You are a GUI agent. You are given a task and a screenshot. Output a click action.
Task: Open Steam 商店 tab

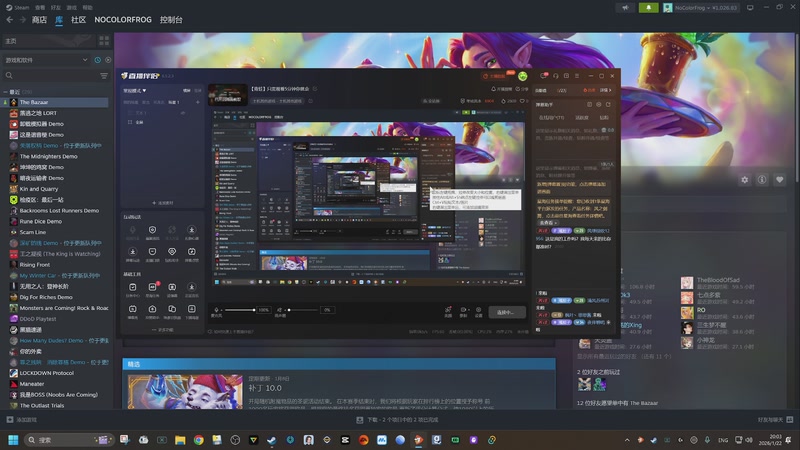39,19
